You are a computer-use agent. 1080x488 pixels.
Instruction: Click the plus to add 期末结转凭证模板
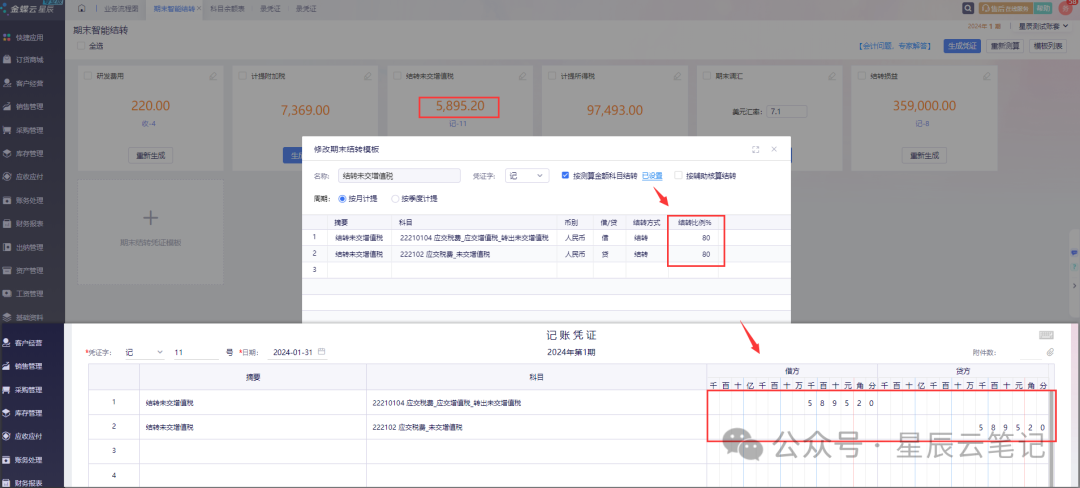coord(150,218)
